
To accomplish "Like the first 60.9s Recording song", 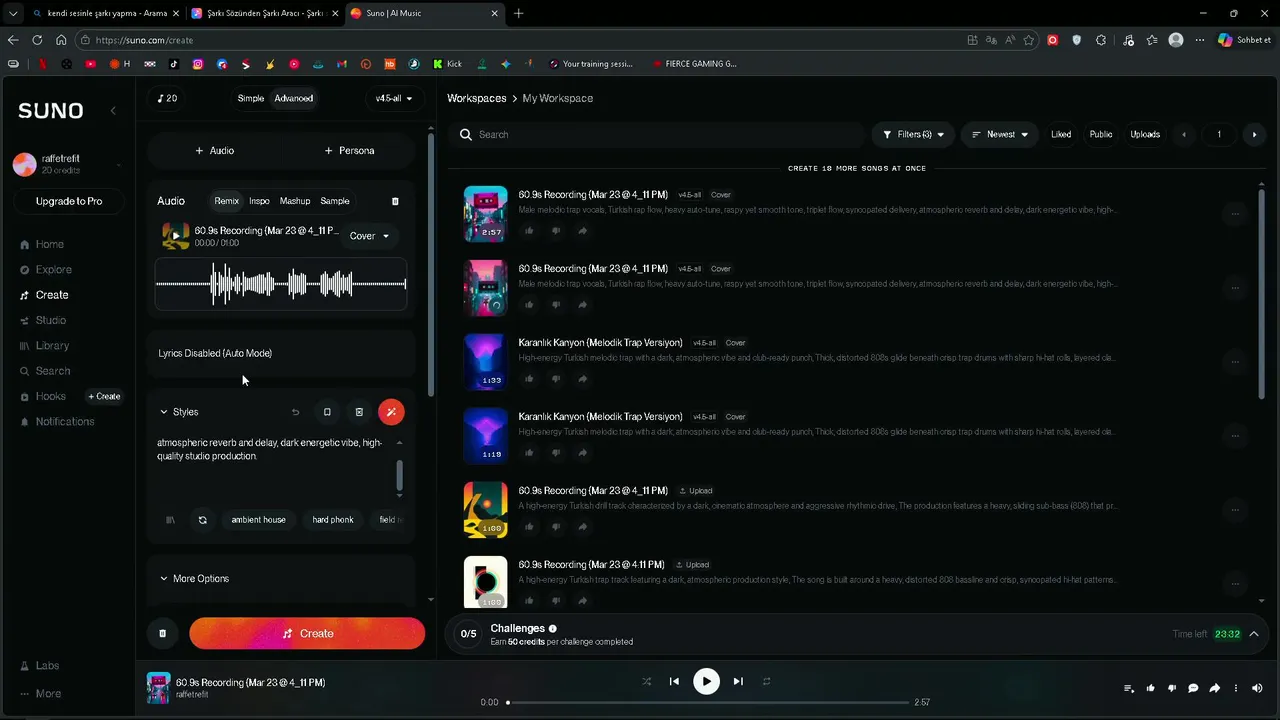I will (529, 231).
